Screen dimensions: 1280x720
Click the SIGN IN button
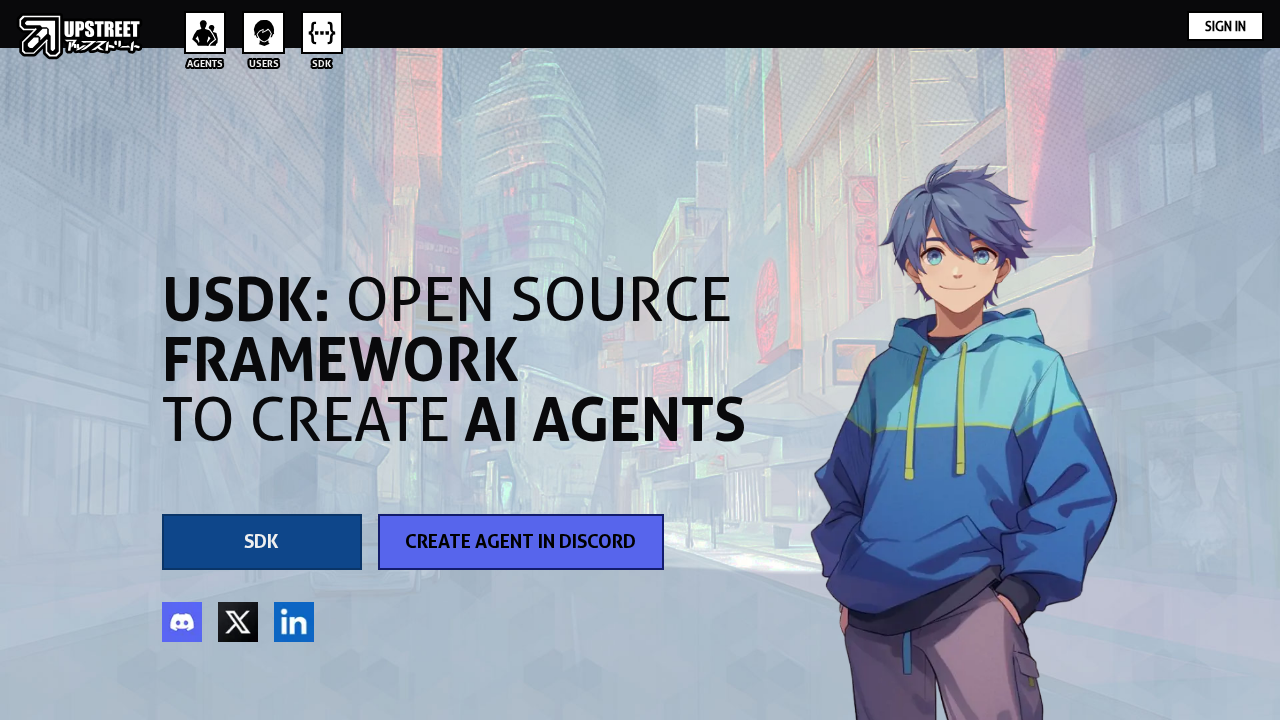coord(1225,25)
